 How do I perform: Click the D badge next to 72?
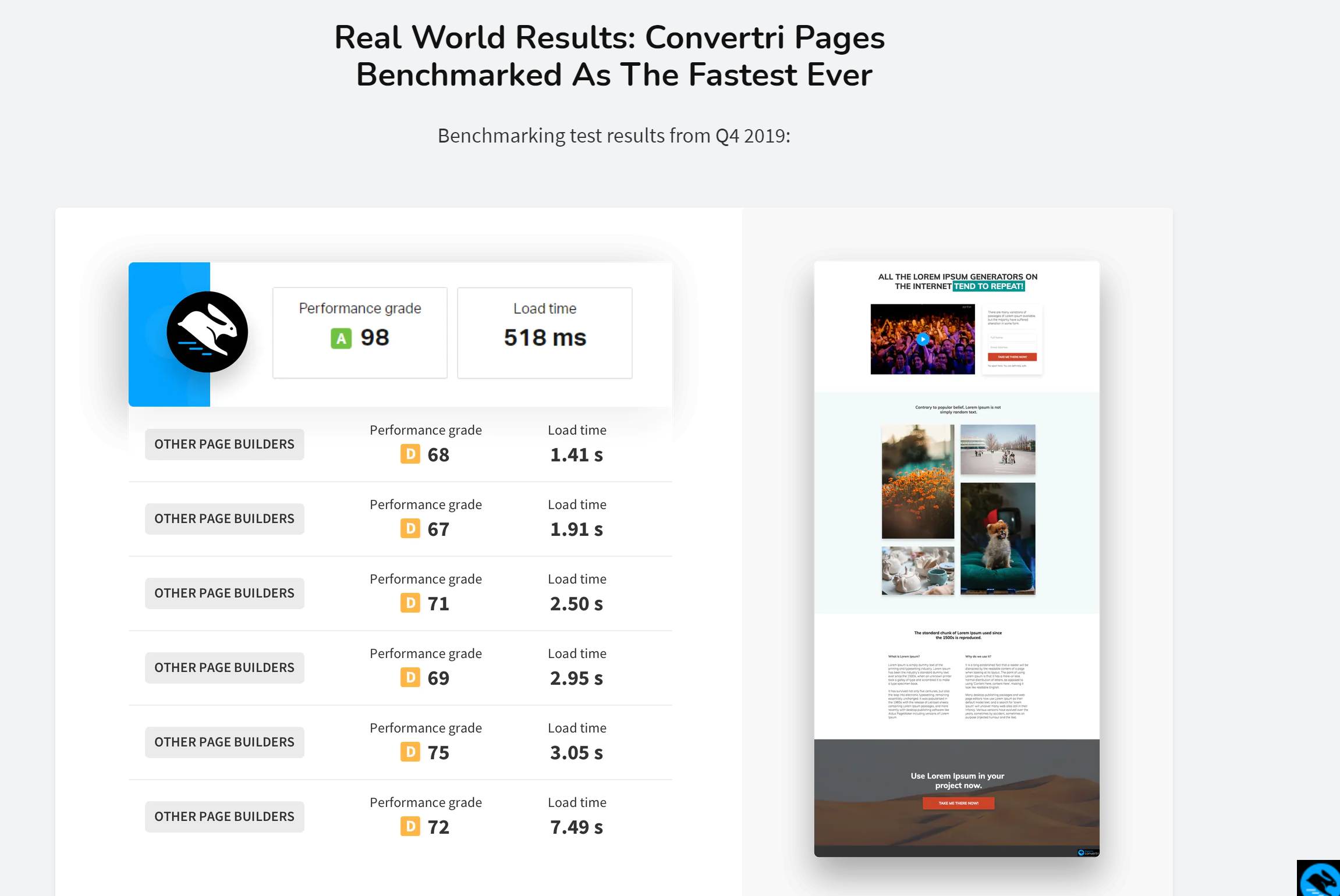410,826
